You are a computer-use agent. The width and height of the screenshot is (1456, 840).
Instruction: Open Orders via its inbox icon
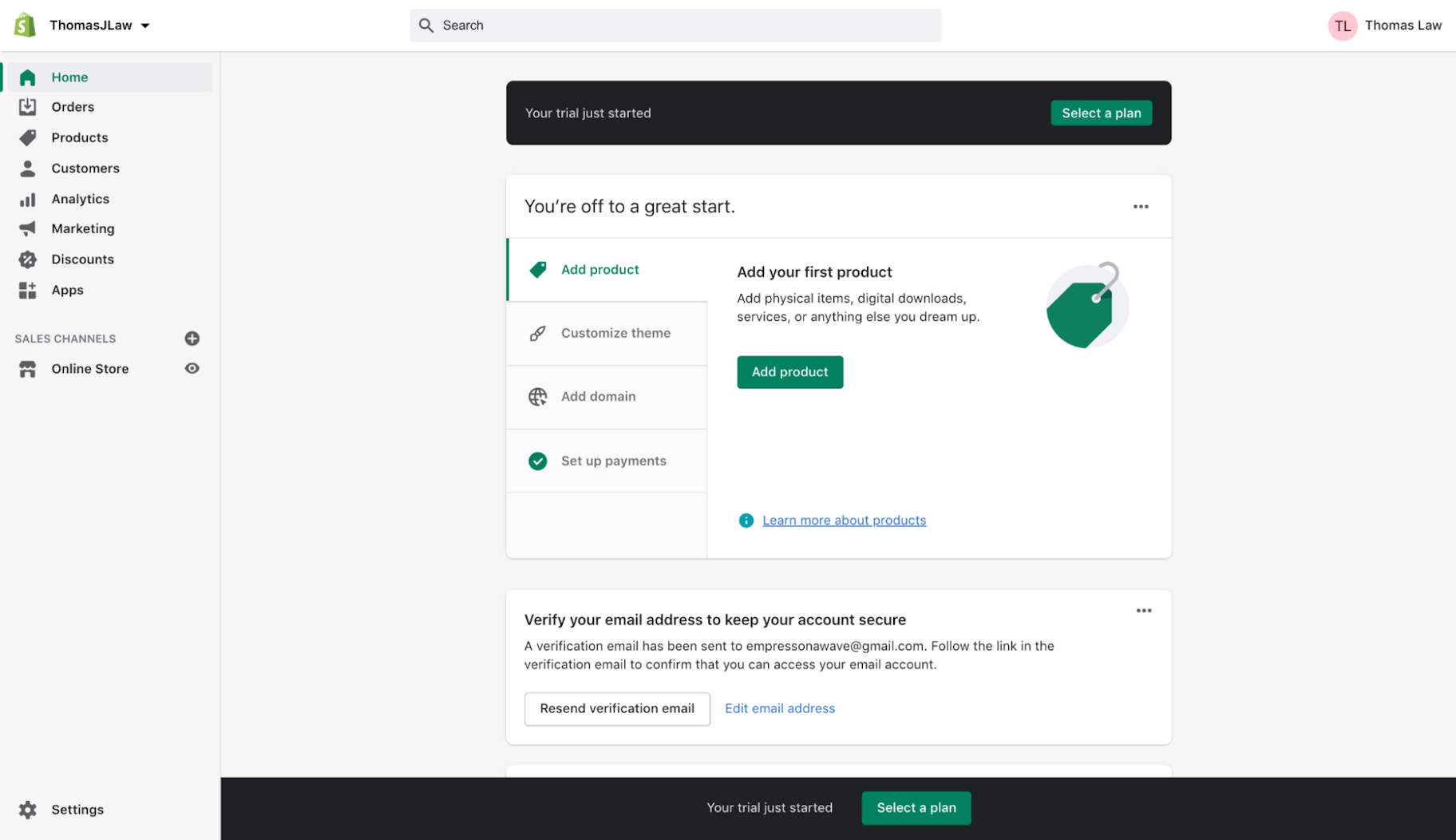point(28,107)
